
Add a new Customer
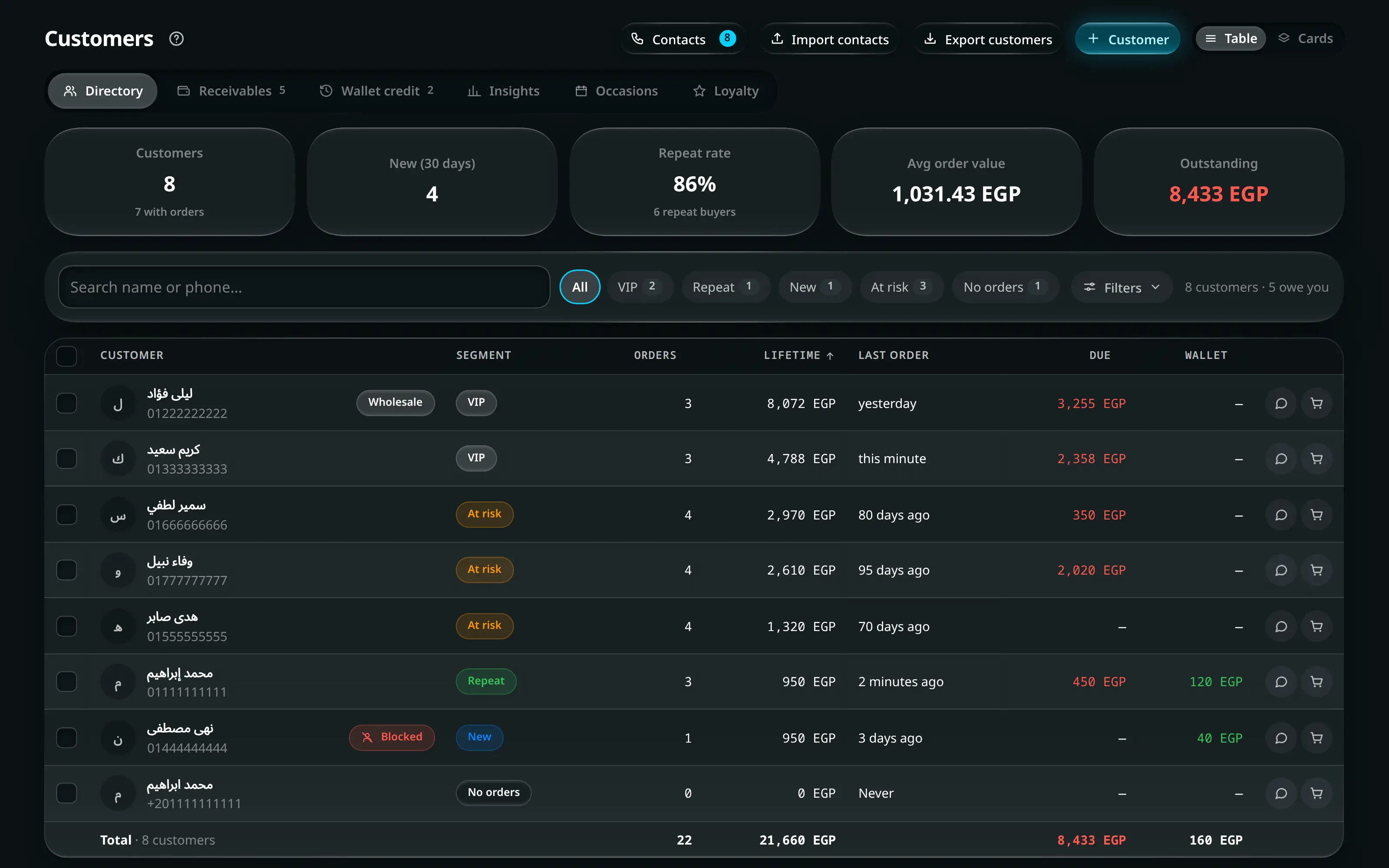(x=1127, y=39)
